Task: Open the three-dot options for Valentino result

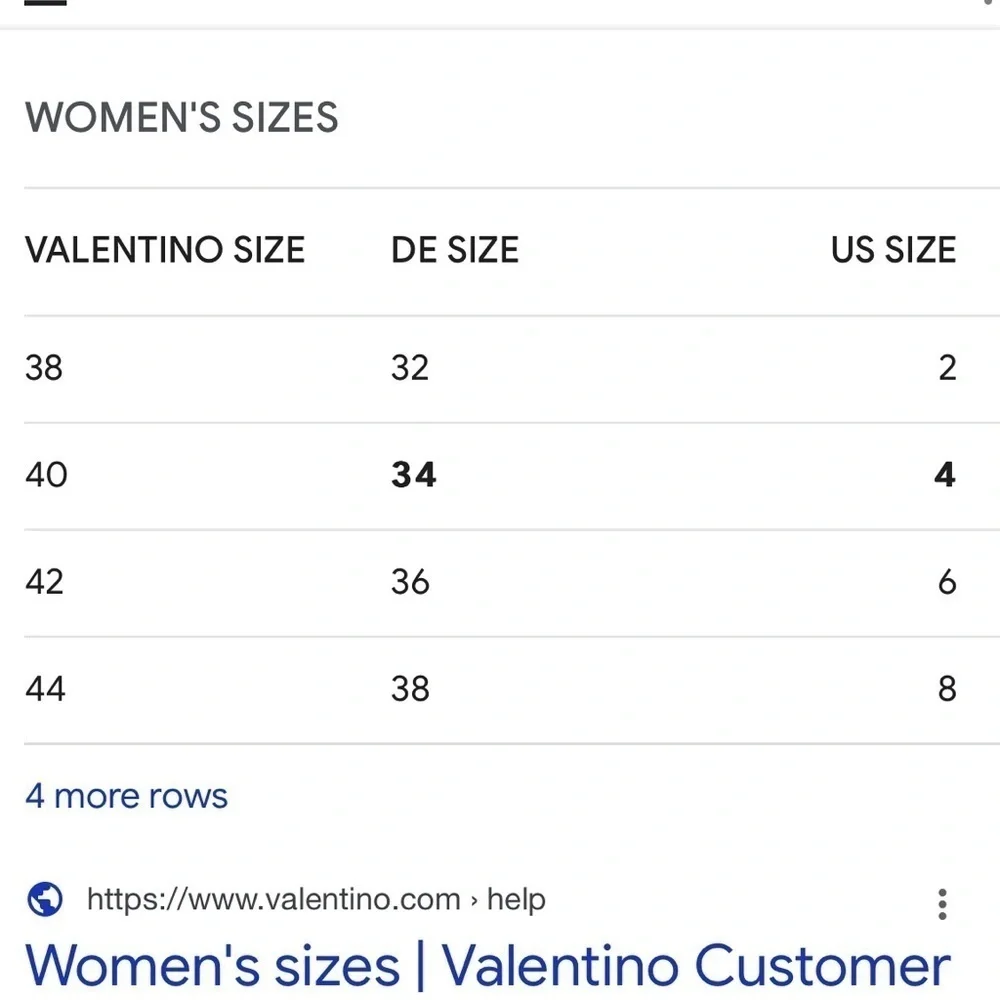Action: (x=941, y=904)
